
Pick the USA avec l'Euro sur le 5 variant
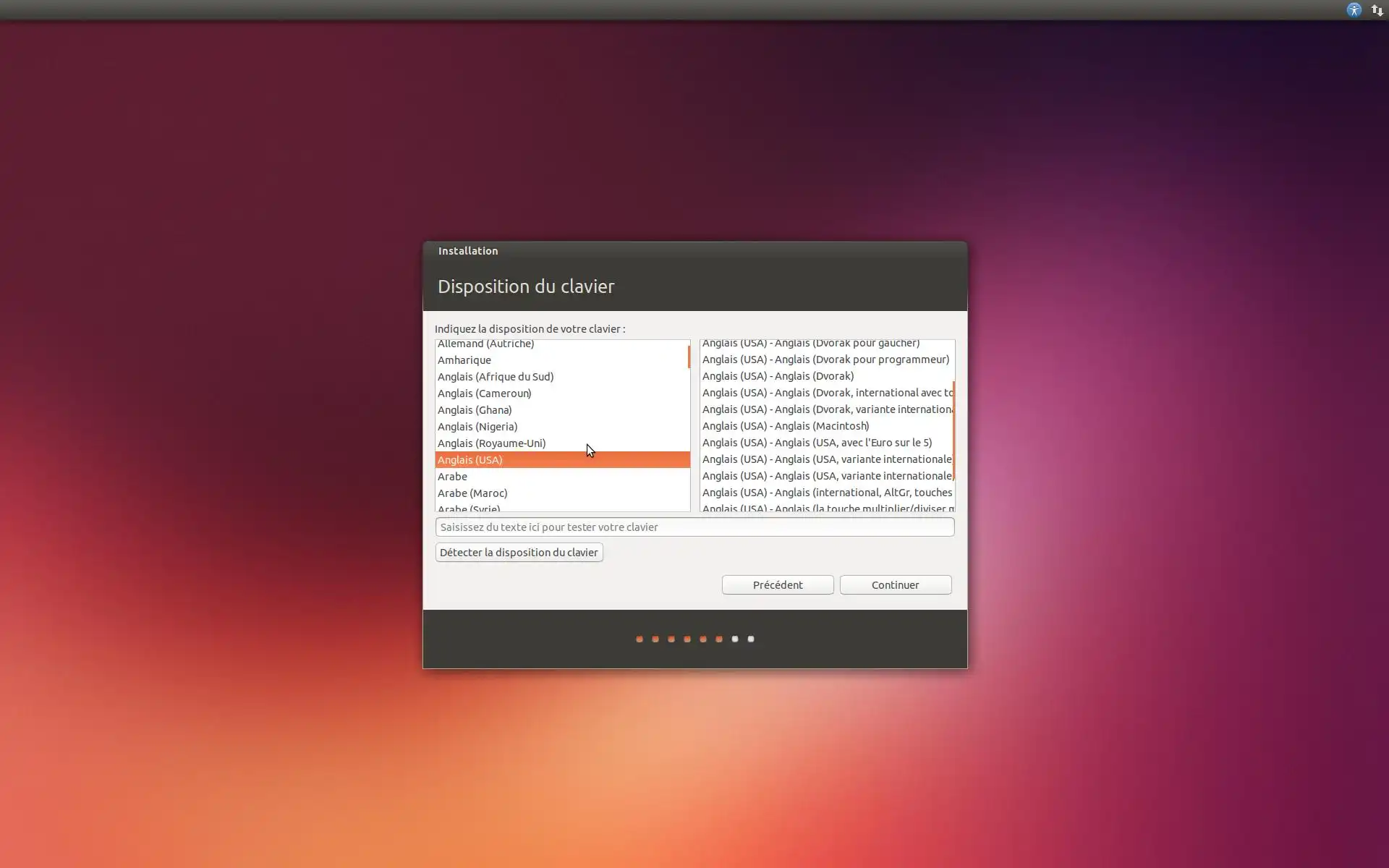click(x=817, y=443)
